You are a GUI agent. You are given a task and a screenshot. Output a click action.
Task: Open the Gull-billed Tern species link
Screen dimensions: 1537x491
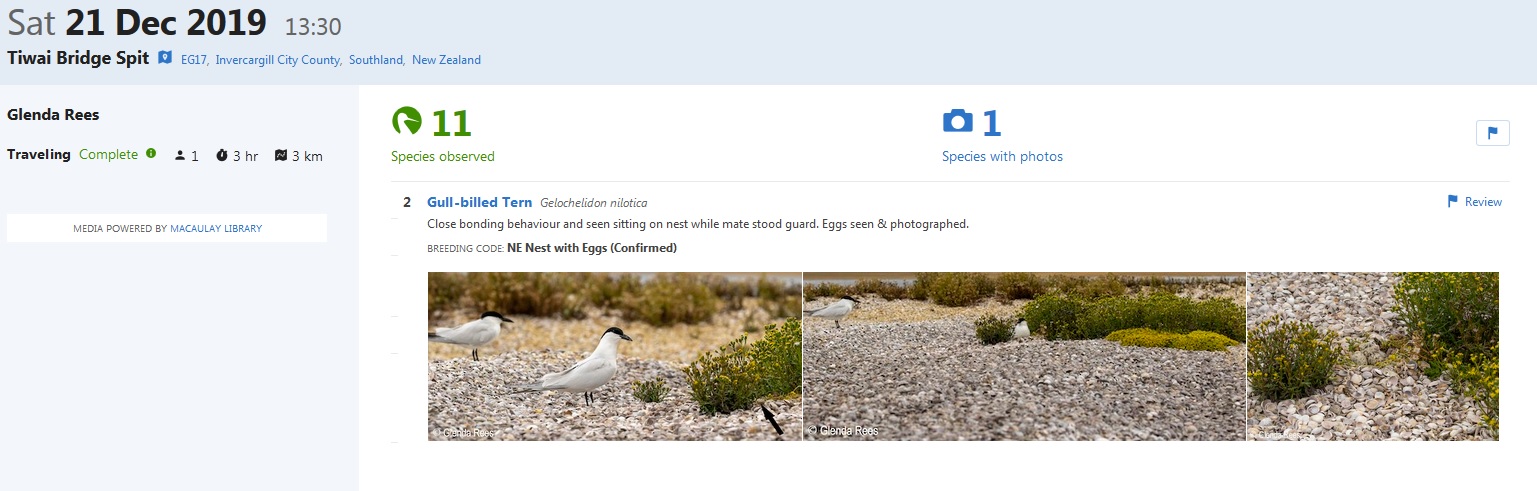479,202
